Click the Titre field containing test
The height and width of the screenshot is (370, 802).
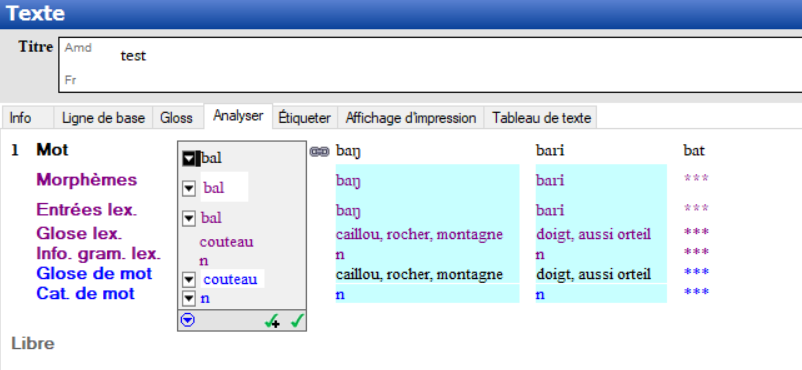pos(430,64)
